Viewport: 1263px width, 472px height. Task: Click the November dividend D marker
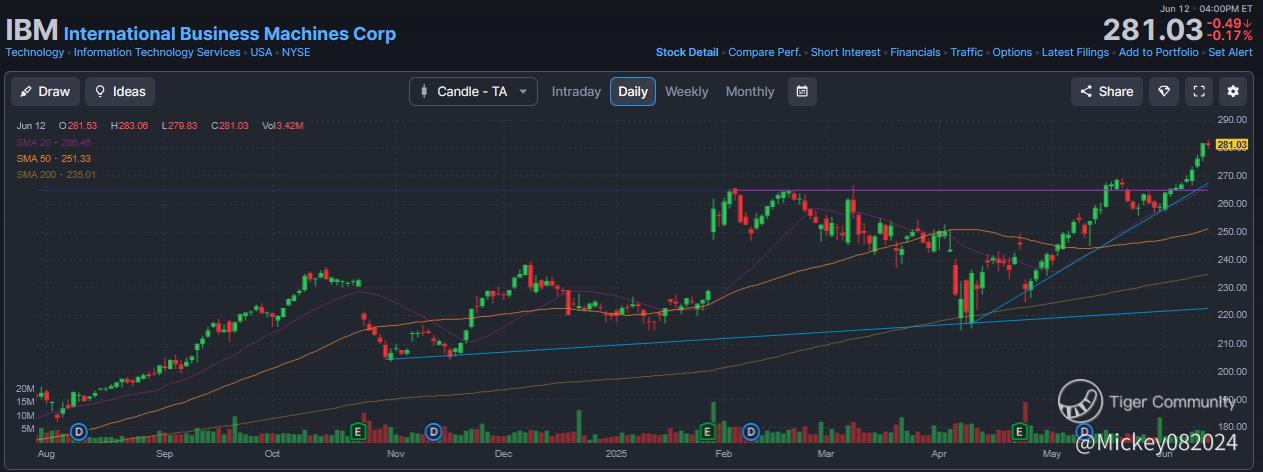(434, 432)
